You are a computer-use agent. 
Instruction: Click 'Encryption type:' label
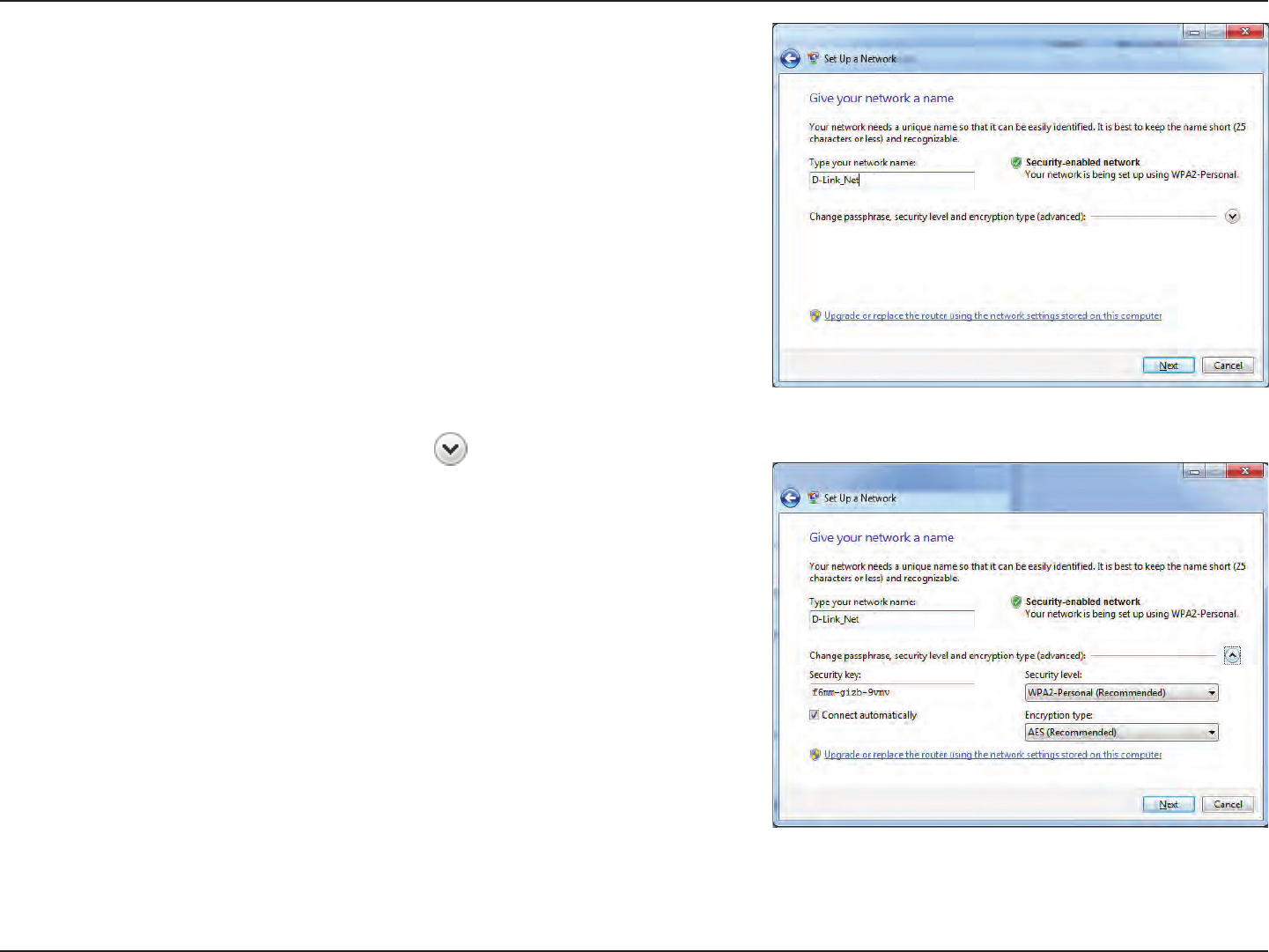point(1059,715)
